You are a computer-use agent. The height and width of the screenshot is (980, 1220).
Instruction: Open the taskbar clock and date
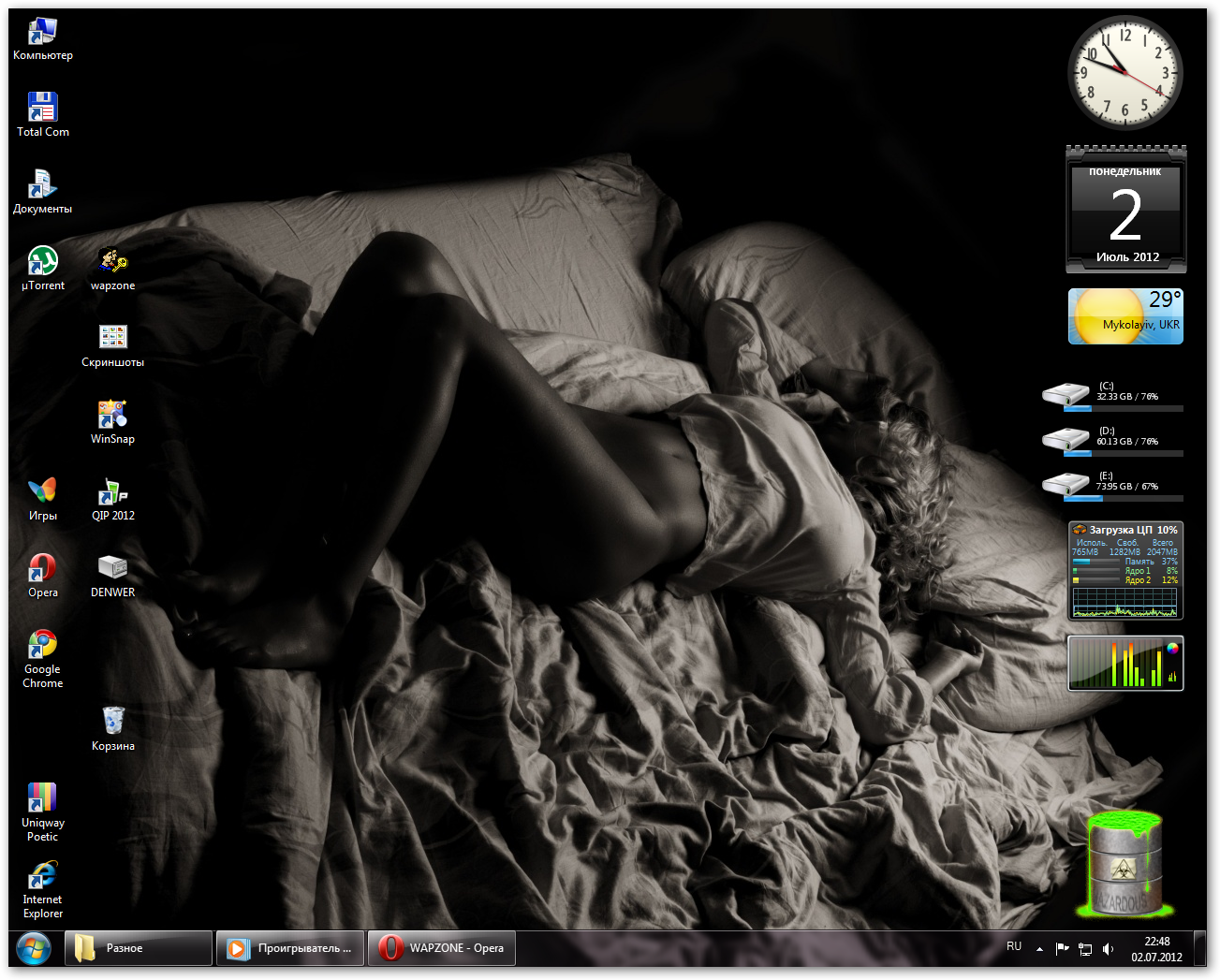(x=1156, y=949)
